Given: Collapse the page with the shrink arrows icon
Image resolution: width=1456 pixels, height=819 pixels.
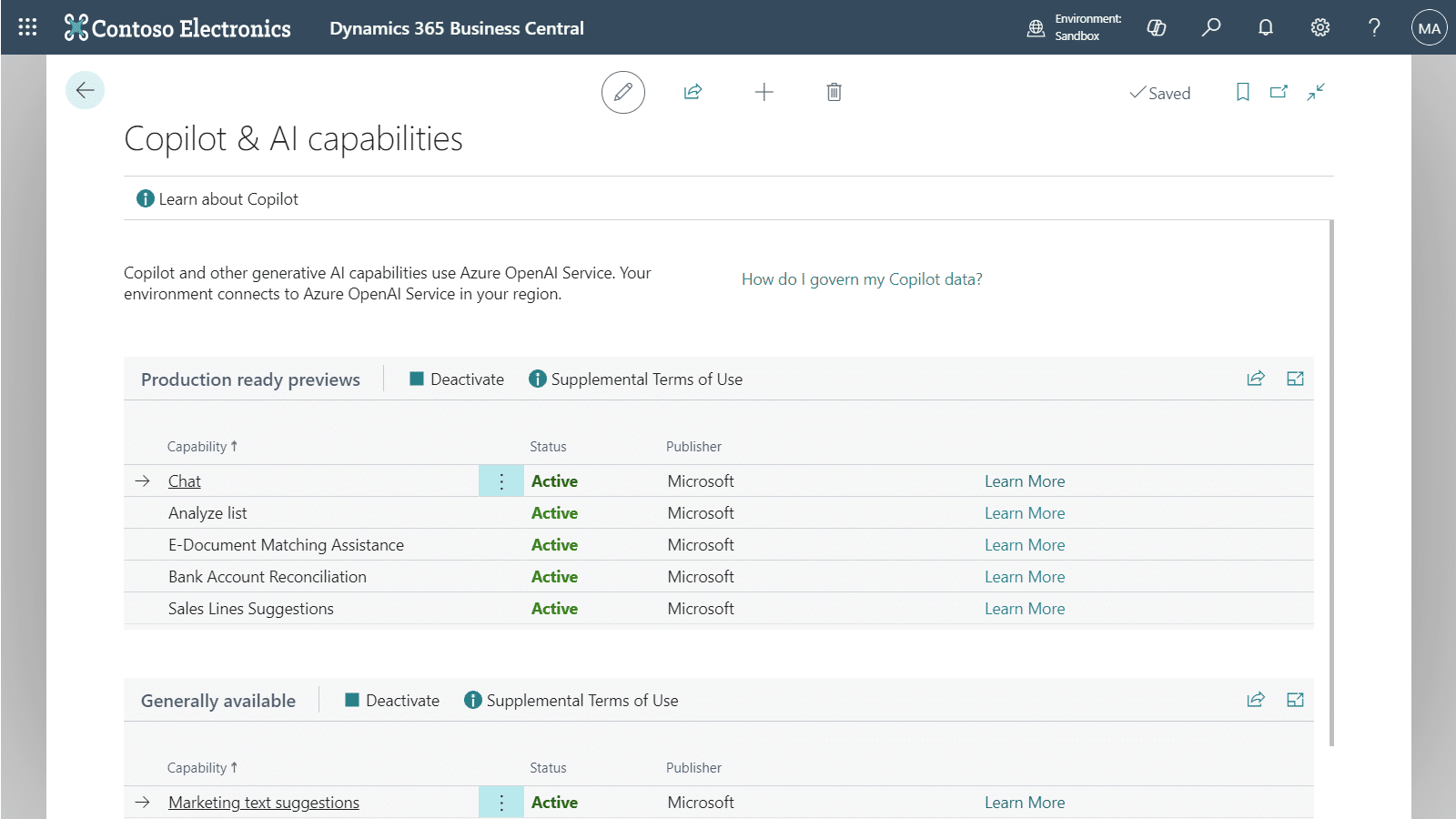Looking at the screenshot, I should 1316,92.
